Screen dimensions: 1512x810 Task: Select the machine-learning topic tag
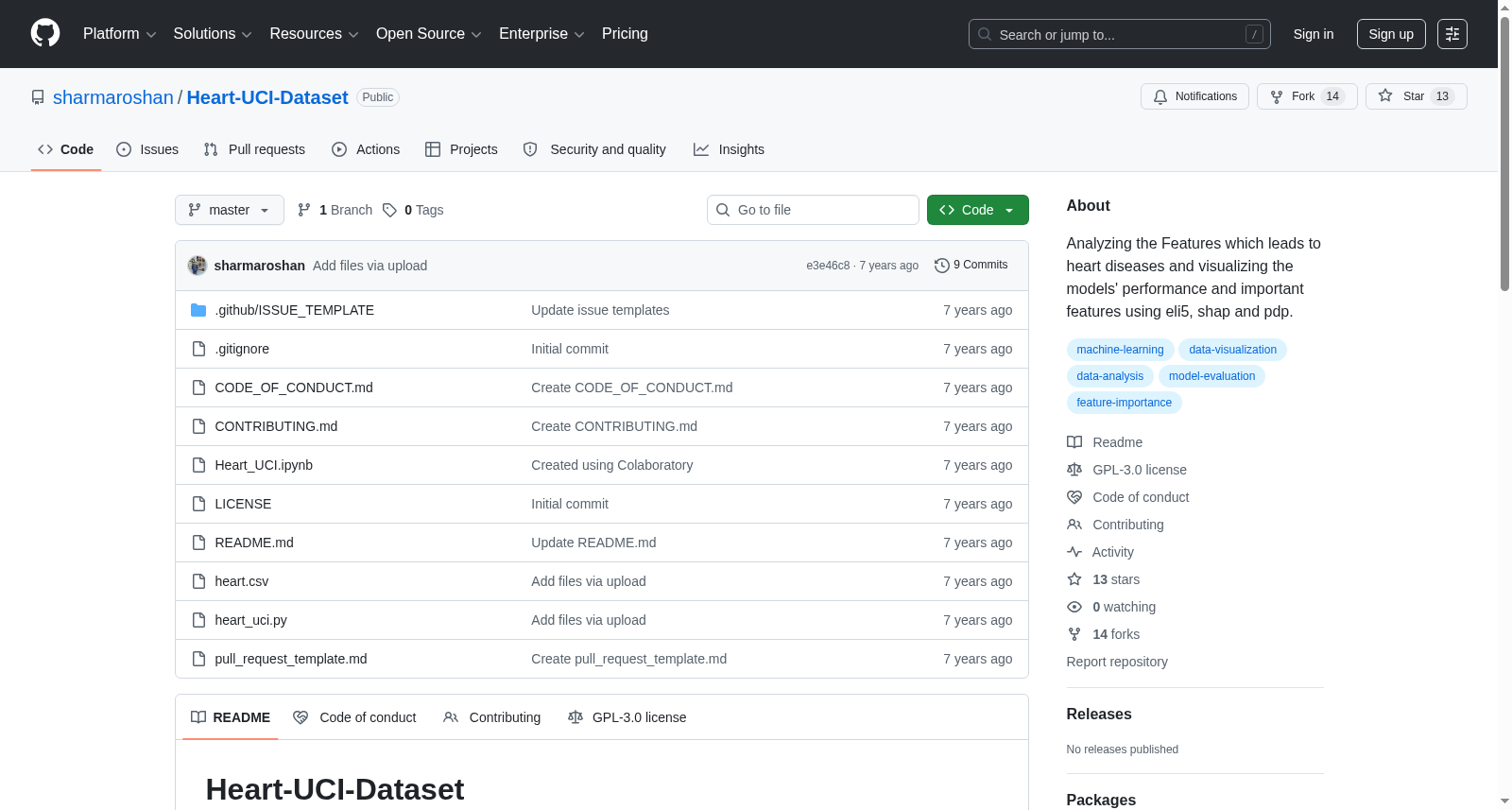(x=1121, y=350)
